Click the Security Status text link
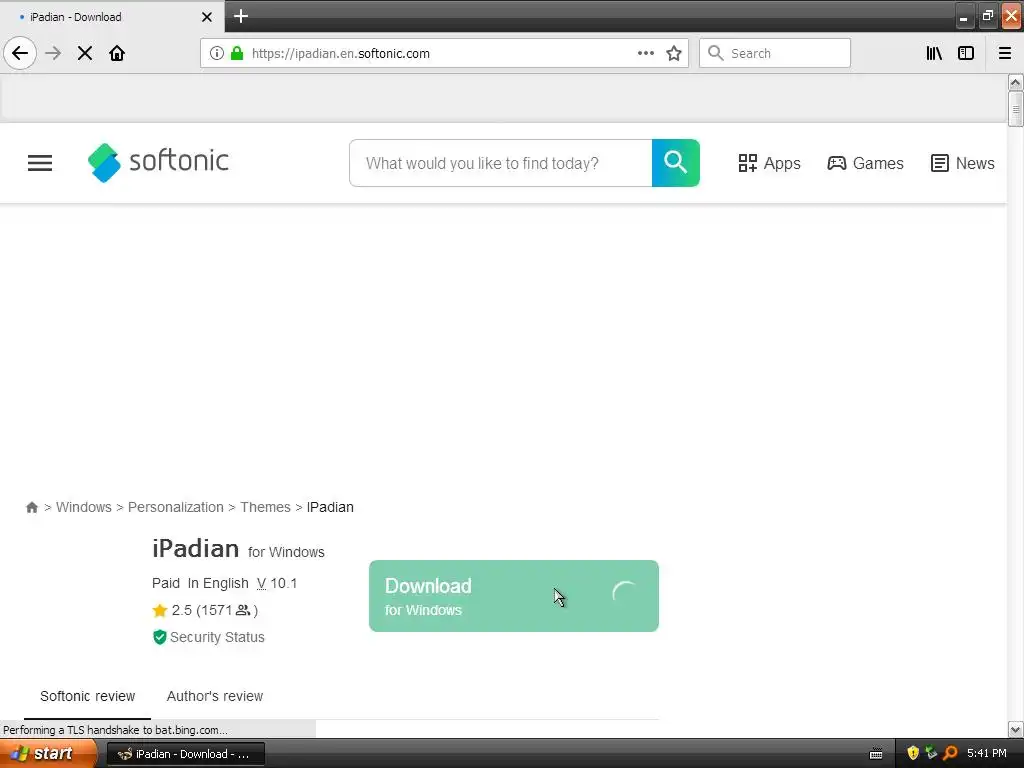Viewport: 1024px width, 768px height. pyautogui.click(x=217, y=637)
